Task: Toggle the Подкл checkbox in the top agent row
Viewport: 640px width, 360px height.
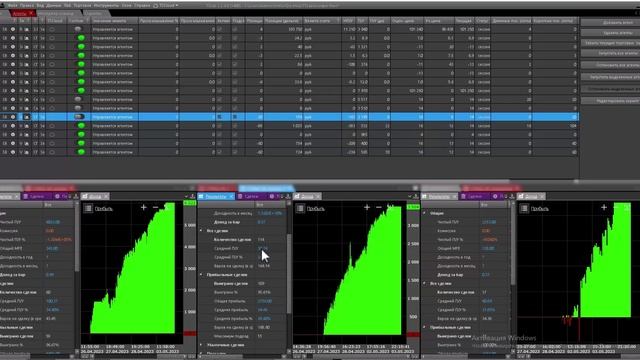Action: [x=235, y=29]
